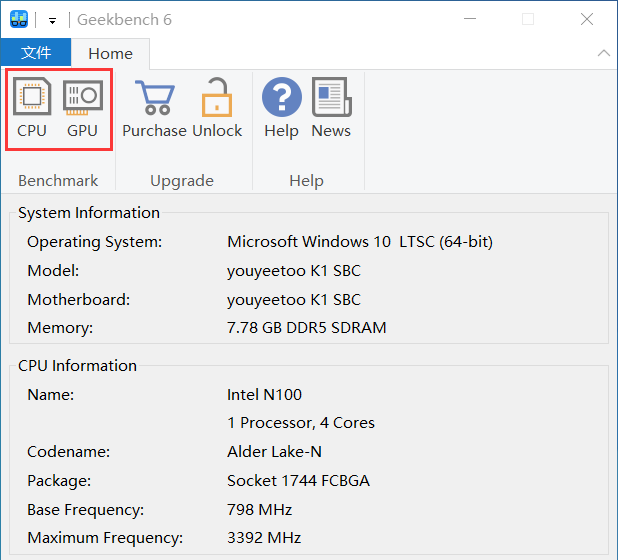The width and height of the screenshot is (619, 560).
Task: Open the 文件 file menu tab
Action: tap(36, 52)
